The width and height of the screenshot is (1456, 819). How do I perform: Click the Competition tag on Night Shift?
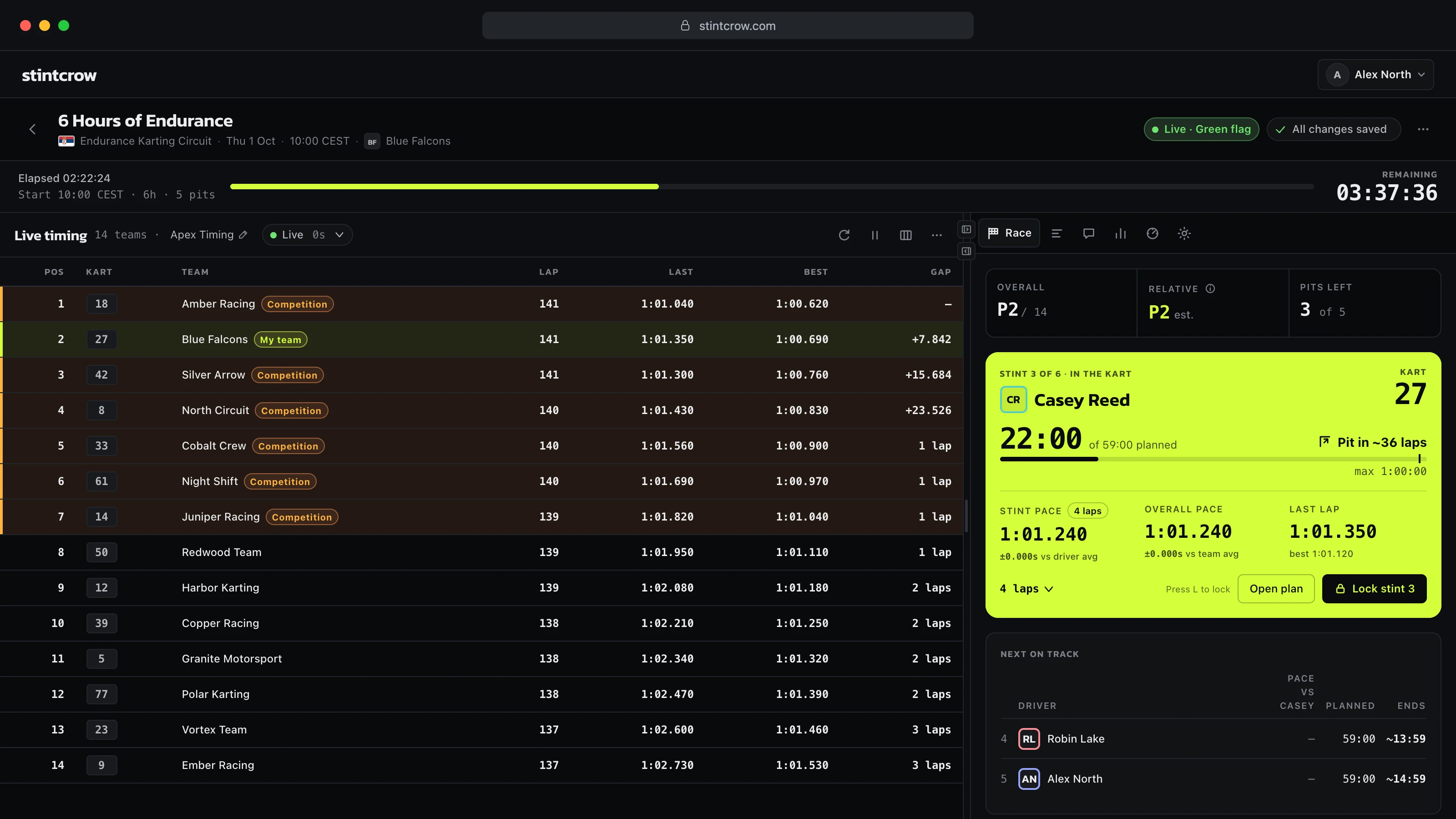point(280,481)
